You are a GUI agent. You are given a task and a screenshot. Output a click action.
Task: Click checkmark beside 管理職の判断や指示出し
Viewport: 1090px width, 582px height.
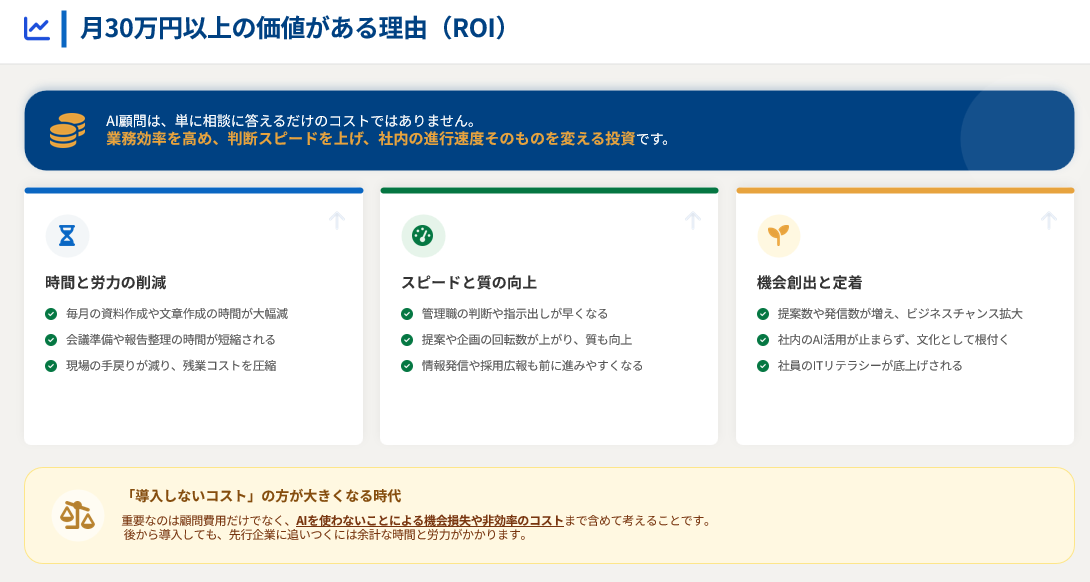[x=407, y=314]
